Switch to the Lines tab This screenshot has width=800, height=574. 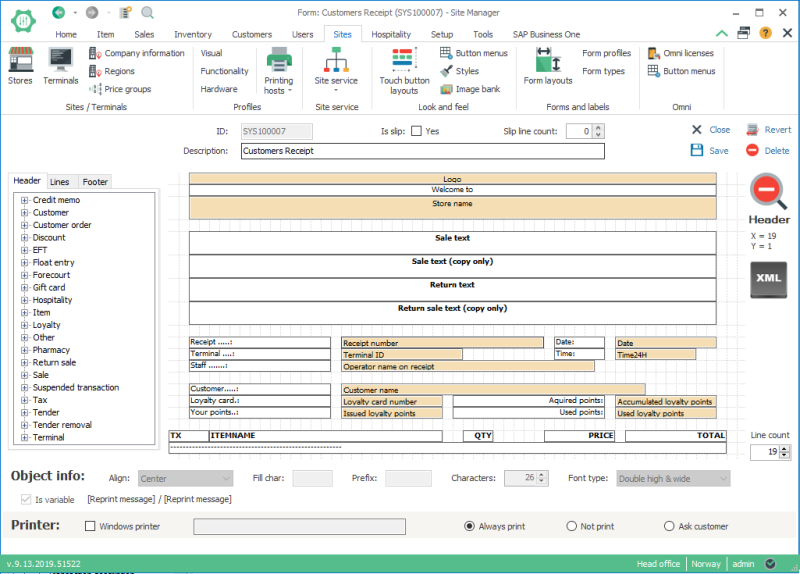coord(60,182)
